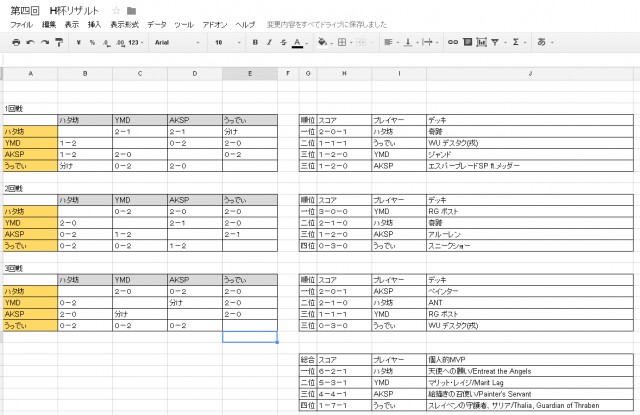Open the 123 number formats dropdown

pos(136,42)
